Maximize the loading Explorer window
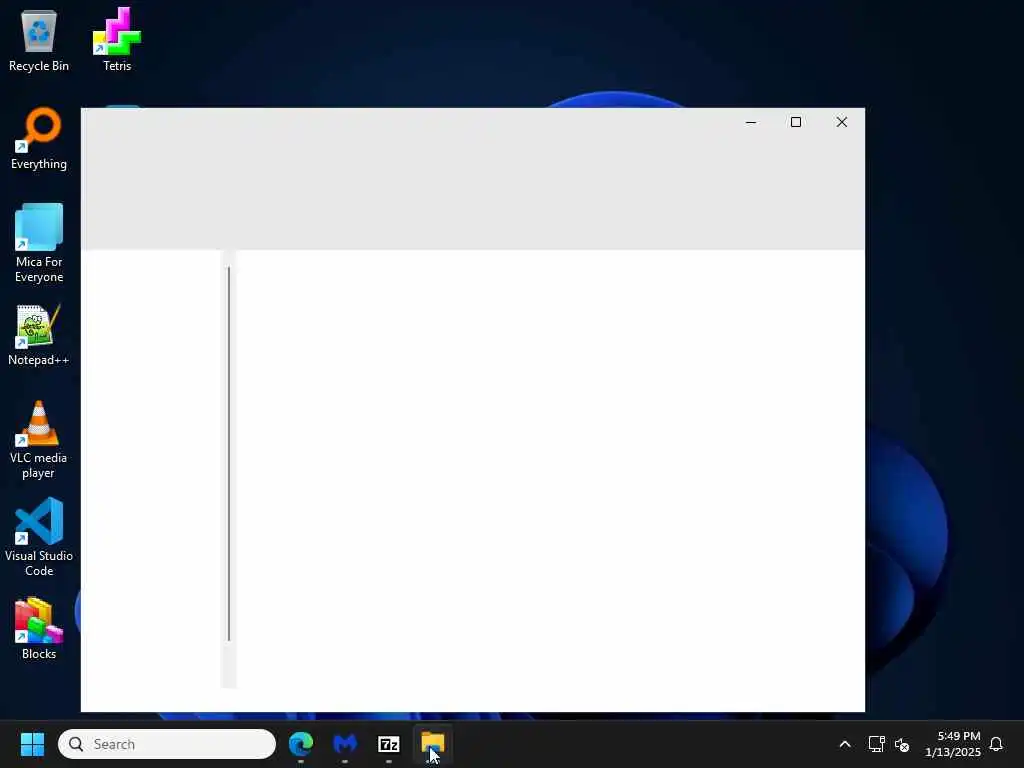The height and width of the screenshot is (768, 1024). [x=795, y=122]
